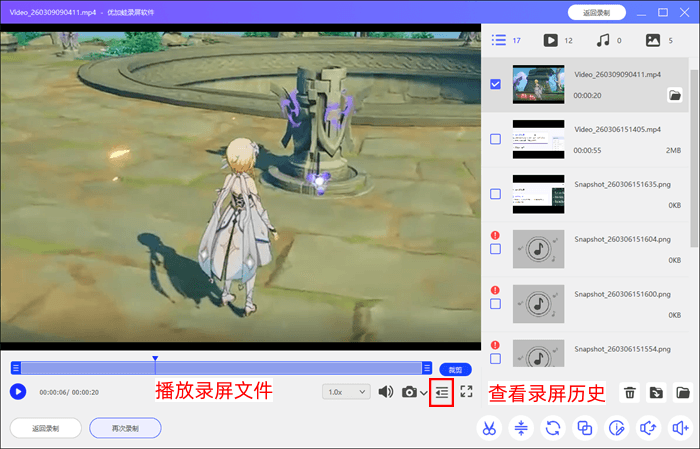The height and width of the screenshot is (449, 700).
Task: Delete selected recordings with trash icon
Action: click(x=630, y=393)
